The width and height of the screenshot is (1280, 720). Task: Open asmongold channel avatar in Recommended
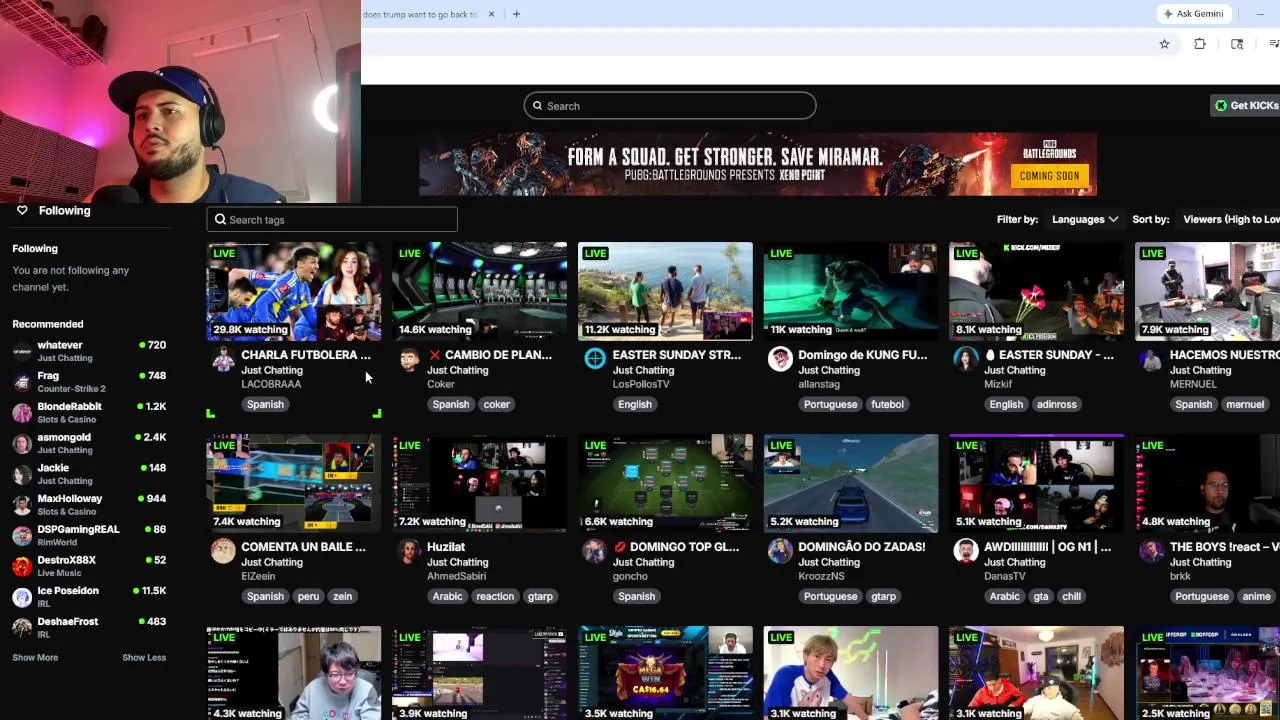point(22,443)
